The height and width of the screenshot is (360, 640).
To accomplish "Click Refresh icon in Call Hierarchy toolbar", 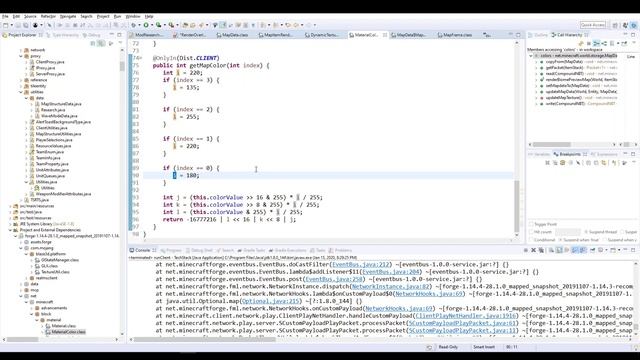I will click(x=581, y=43).
